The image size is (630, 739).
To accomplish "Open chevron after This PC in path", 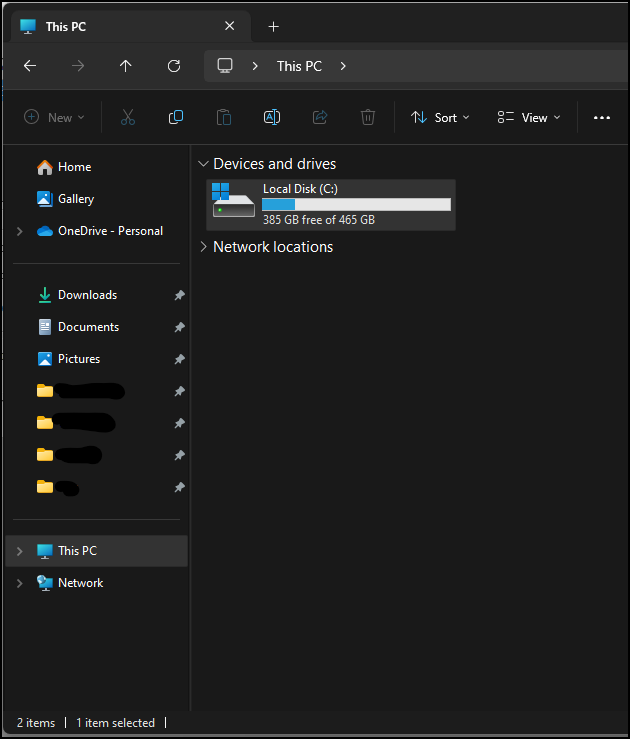I will coord(343,66).
